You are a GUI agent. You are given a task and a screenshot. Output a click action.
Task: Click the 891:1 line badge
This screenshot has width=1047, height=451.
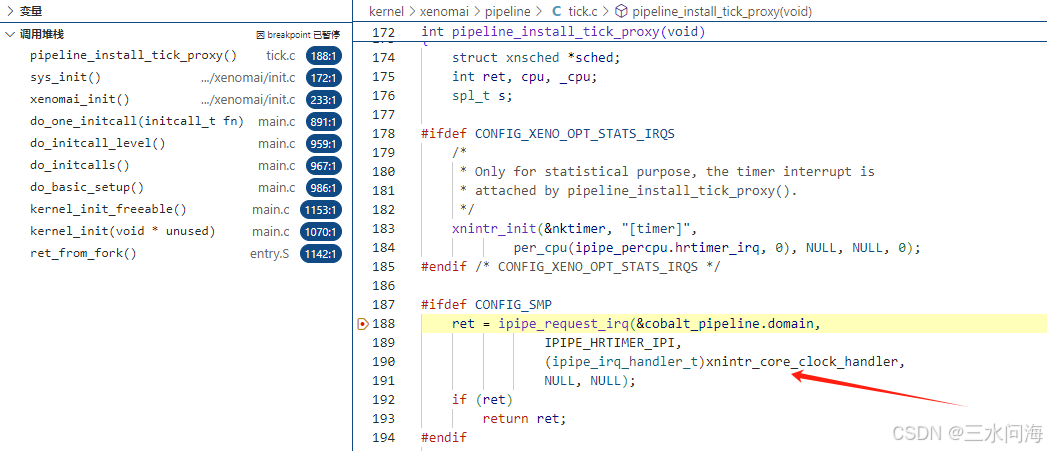point(324,122)
